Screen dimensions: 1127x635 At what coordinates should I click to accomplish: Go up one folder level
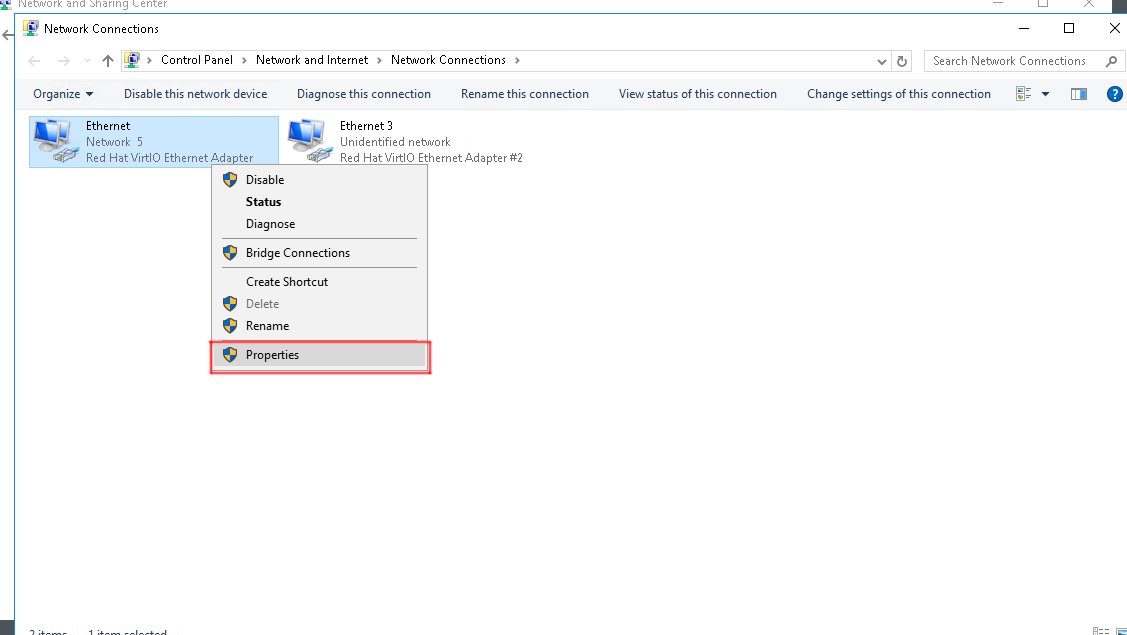click(108, 61)
